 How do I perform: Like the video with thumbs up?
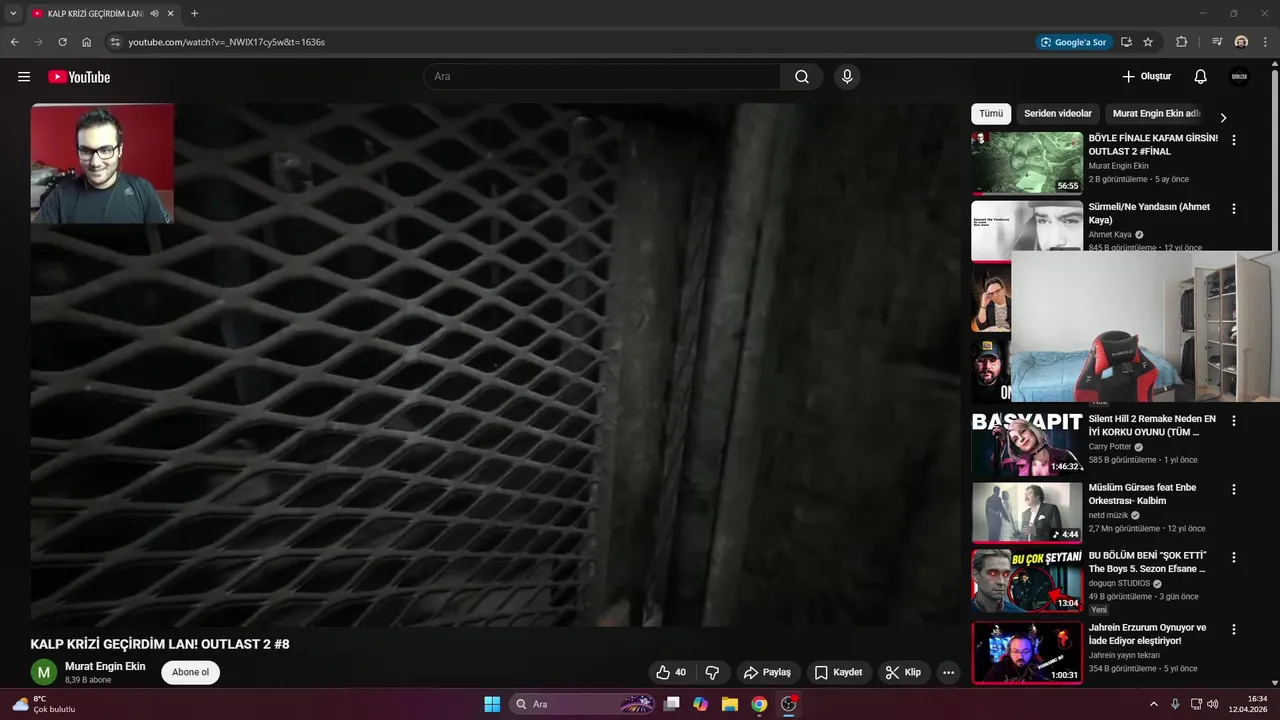tap(671, 673)
